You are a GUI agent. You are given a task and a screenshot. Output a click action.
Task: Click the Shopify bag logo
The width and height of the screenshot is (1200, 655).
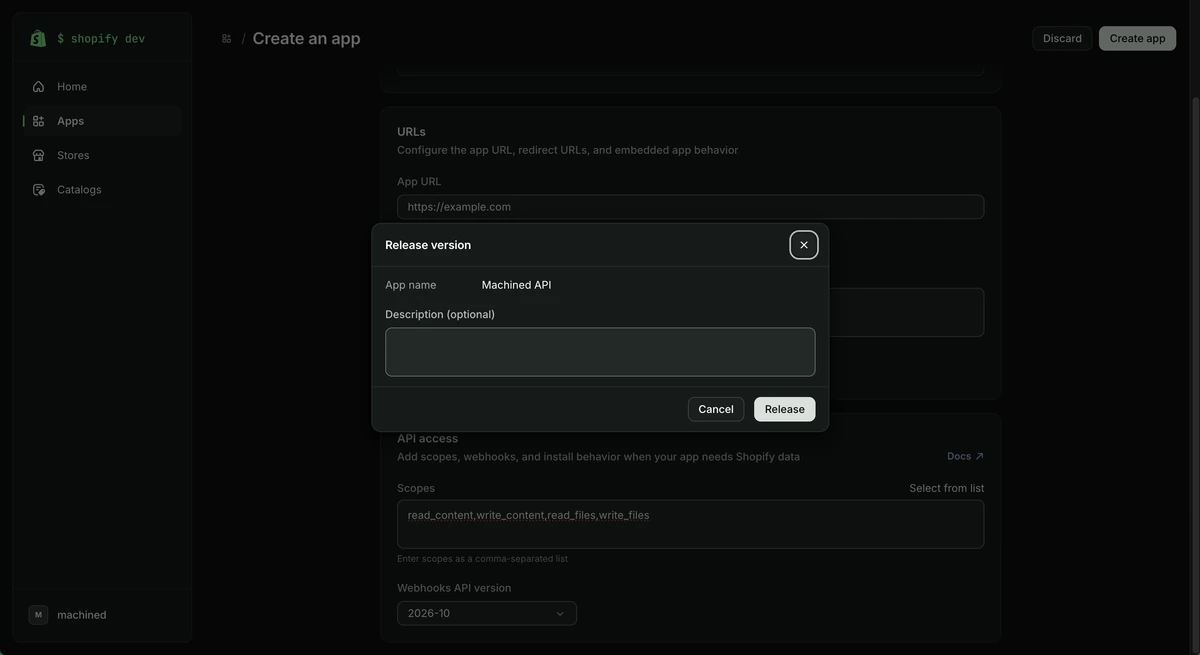pos(38,38)
